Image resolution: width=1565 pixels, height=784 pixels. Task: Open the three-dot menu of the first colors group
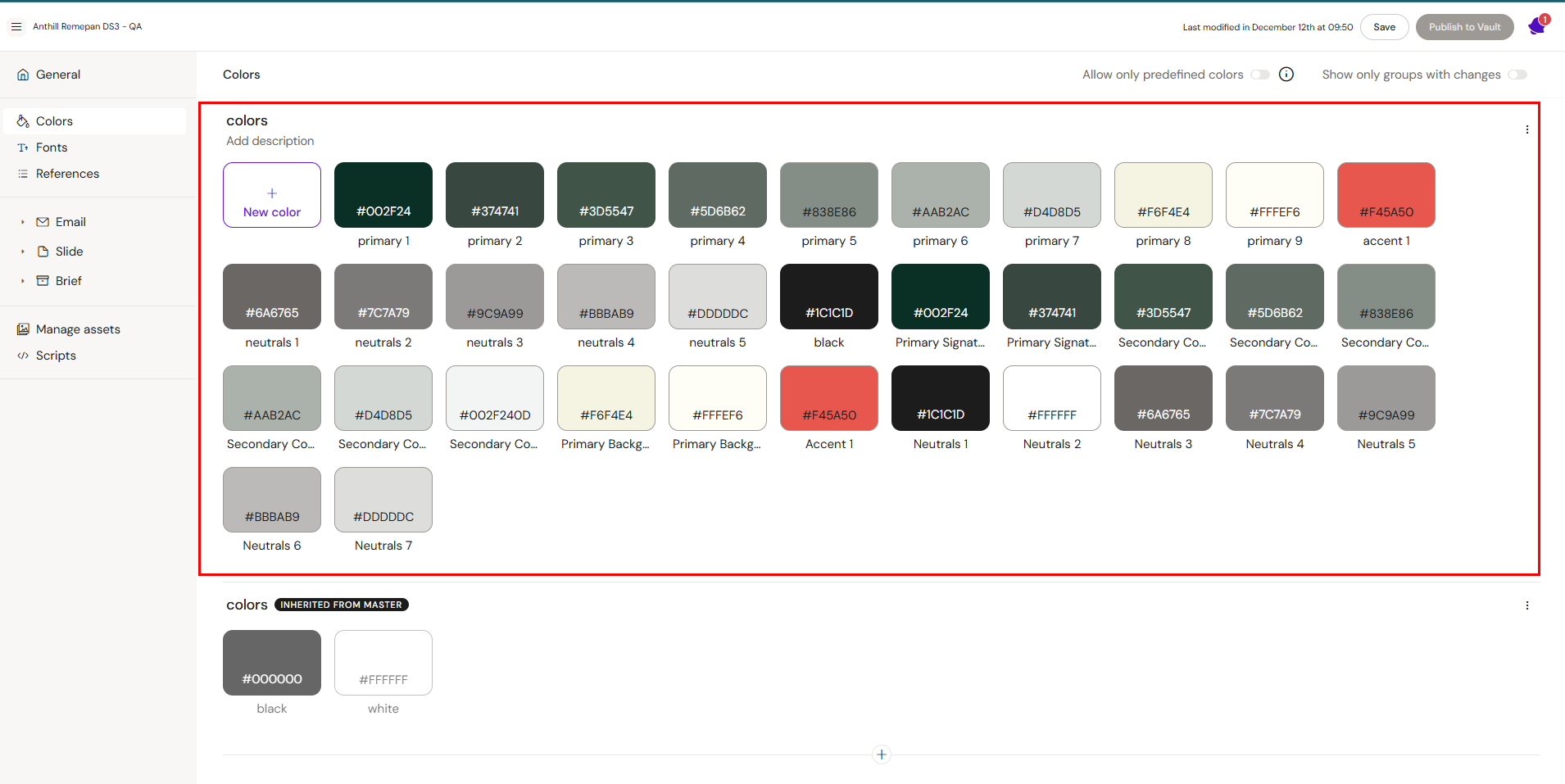(x=1526, y=129)
